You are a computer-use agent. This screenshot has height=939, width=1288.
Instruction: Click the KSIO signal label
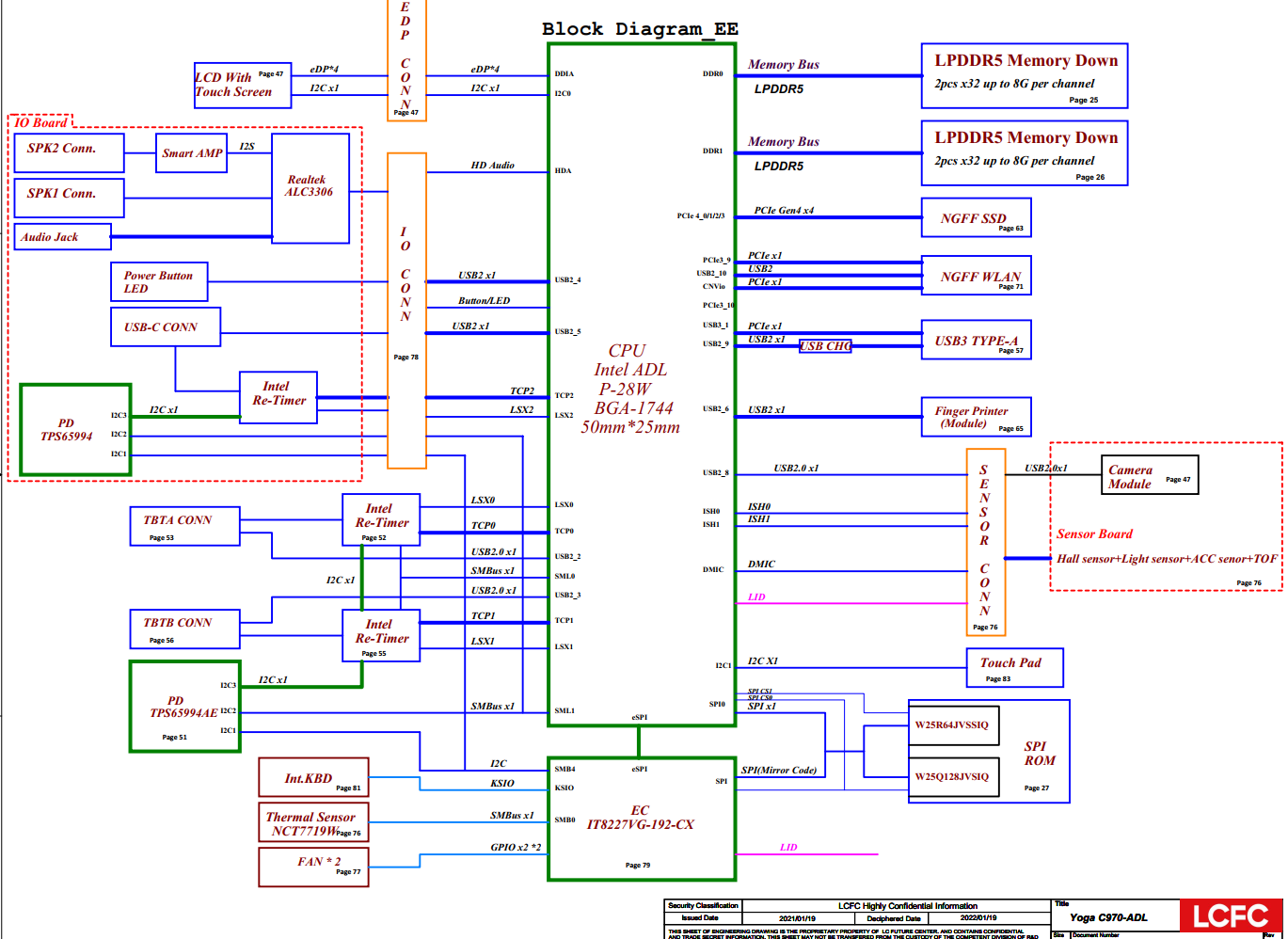(502, 784)
